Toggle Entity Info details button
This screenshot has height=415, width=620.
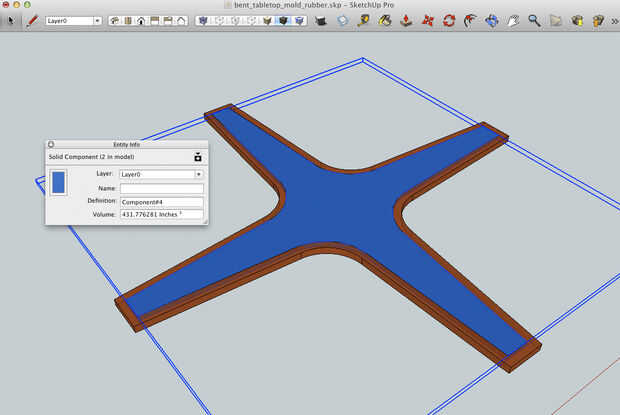click(x=198, y=157)
